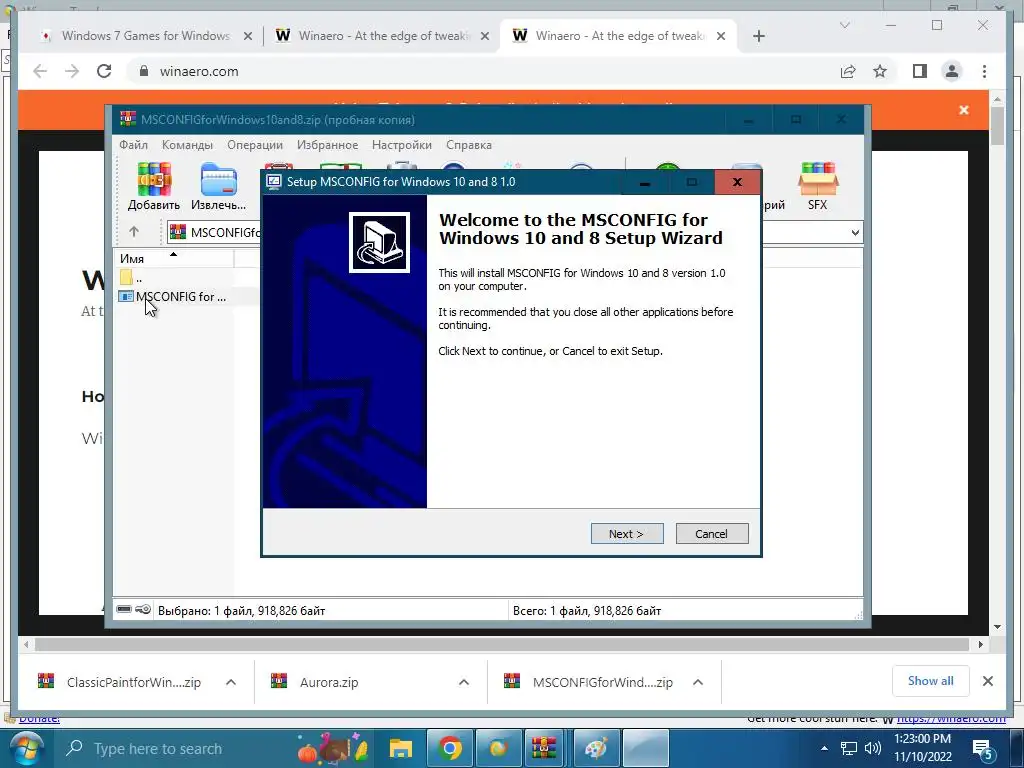This screenshot has height=768, width=1024.
Task: Expand options for MSCONFIGforWind zip download
Action: pyautogui.click(x=697, y=682)
